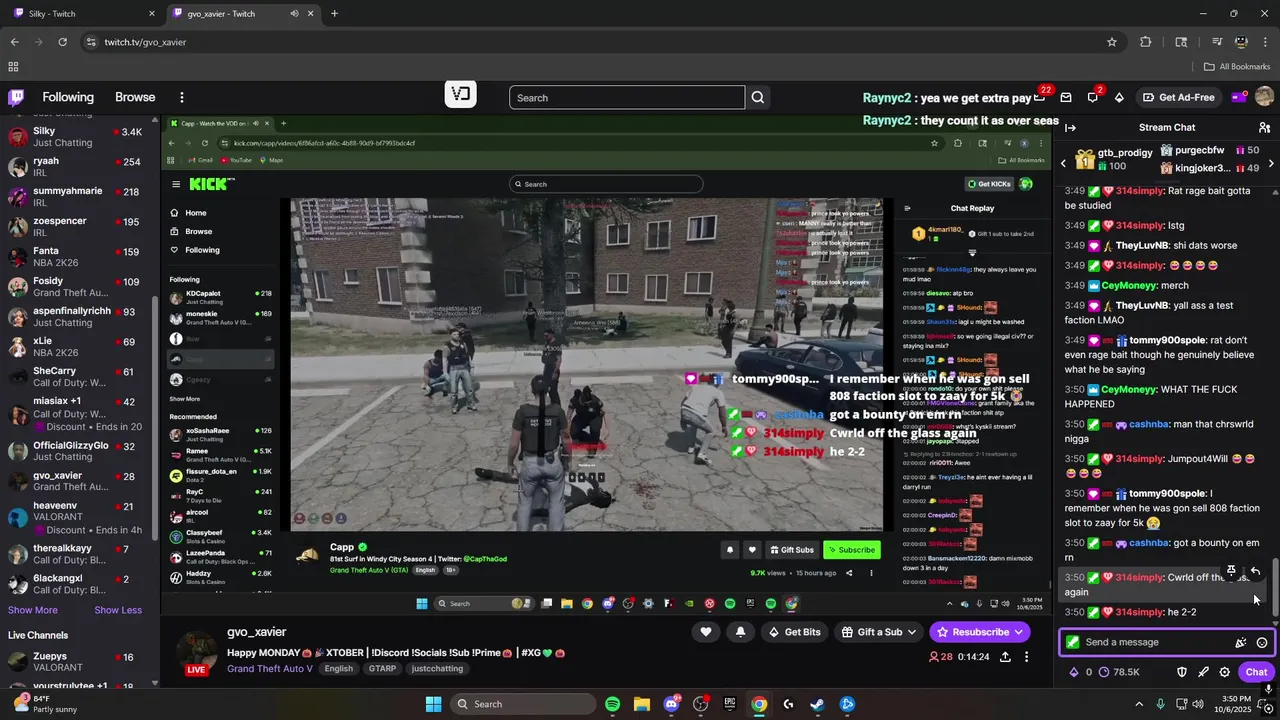This screenshot has height=720, width=1280.
Task: Open Spotify from the Windows taskbar
Action: point(613,704)
